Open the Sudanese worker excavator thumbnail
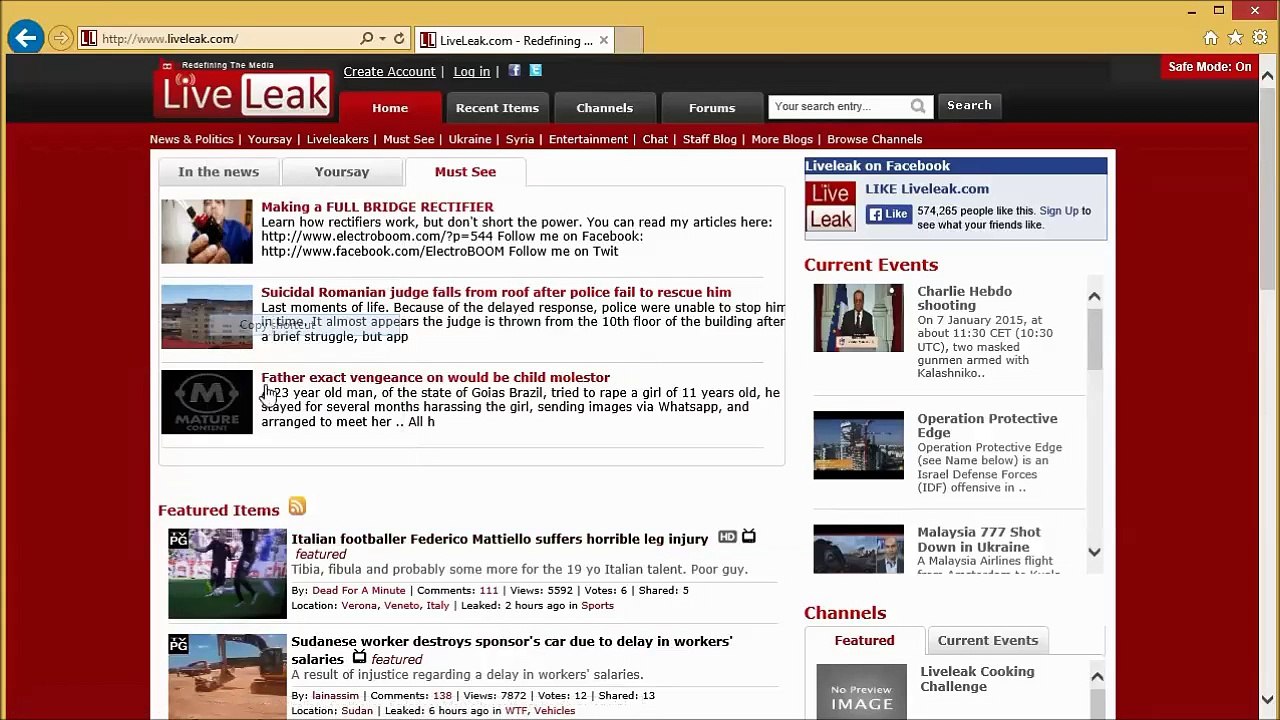The image size is (1280, 720). (x=227, y=676)
